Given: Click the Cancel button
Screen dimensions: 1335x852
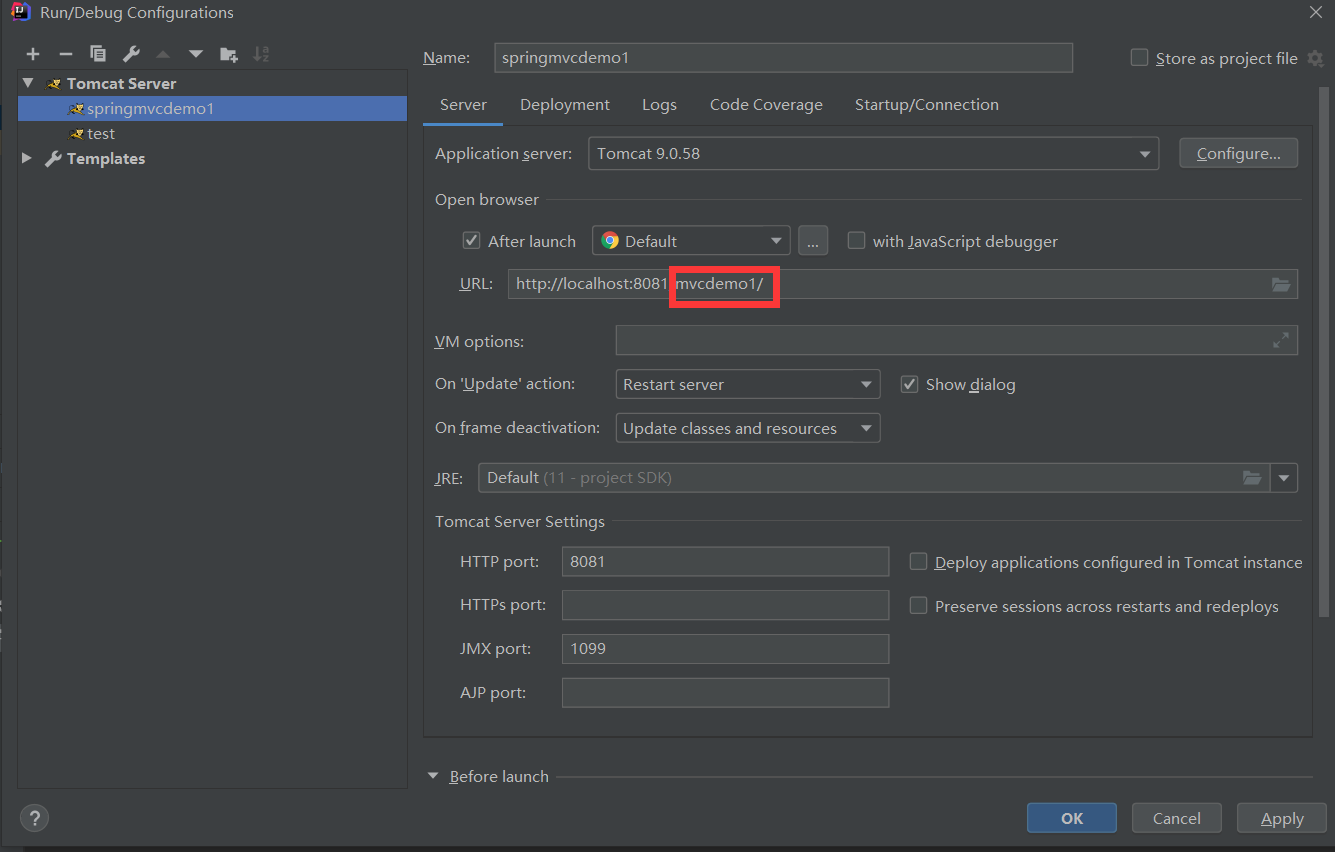Looking at the screenshot, I should click(x=1176, y=818).
